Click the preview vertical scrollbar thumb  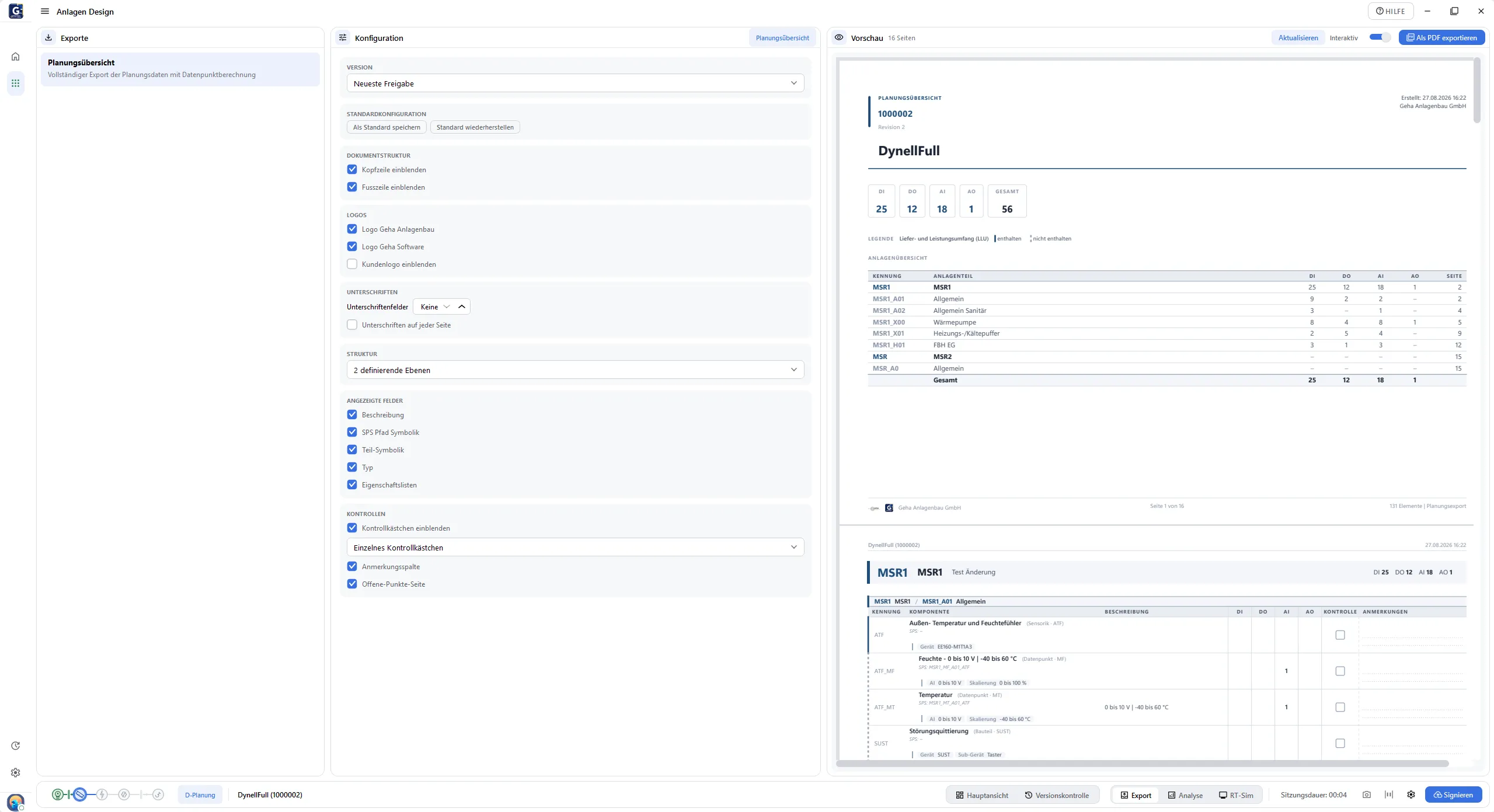1477,90
